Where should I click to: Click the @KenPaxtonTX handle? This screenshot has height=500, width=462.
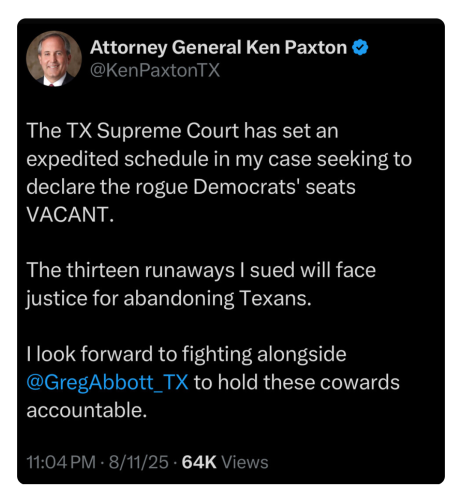[155, 70]
